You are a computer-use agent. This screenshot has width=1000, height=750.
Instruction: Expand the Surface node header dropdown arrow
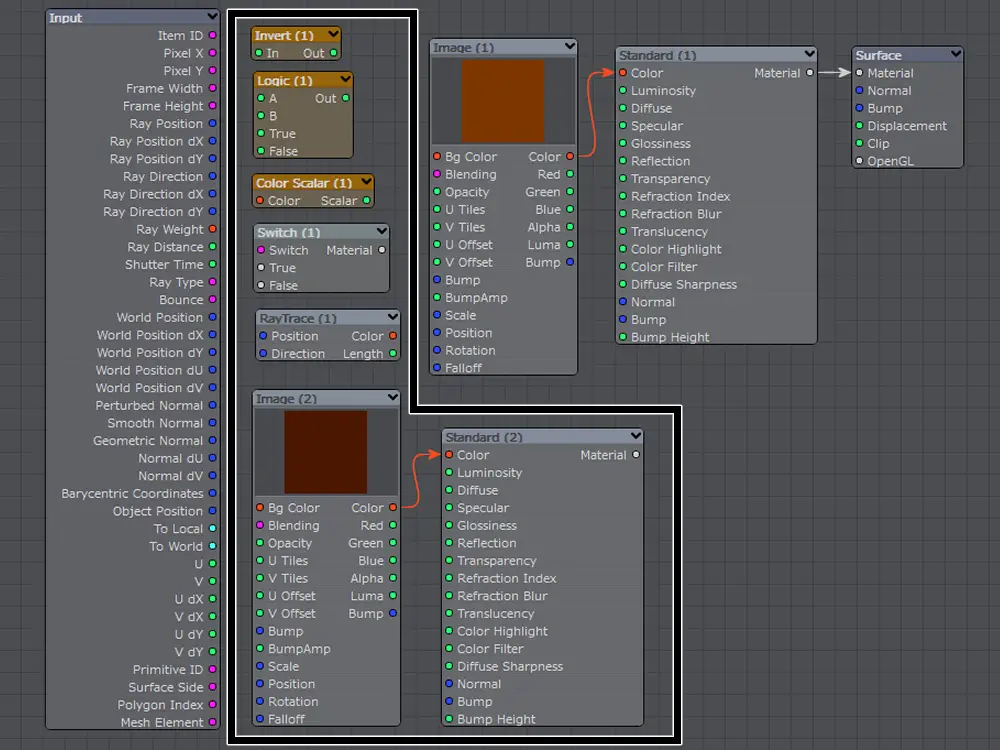(x=955, y=55)
